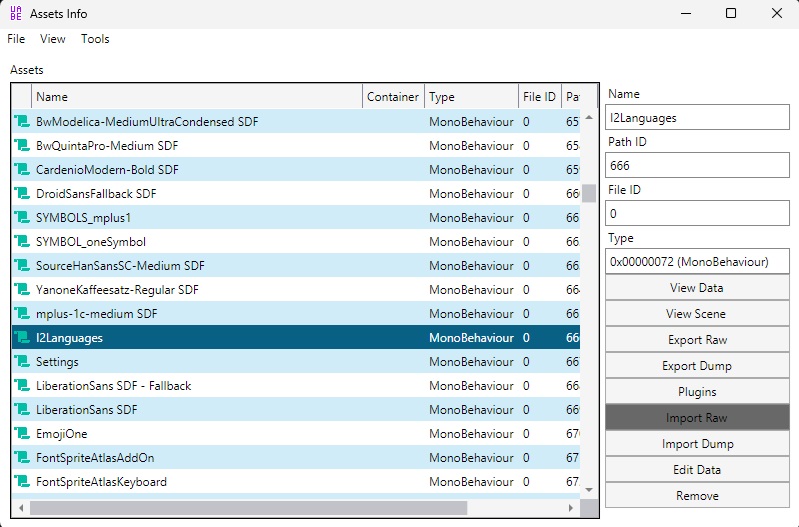Open the File menu
The image size is (799, 527).
(16, 39)
